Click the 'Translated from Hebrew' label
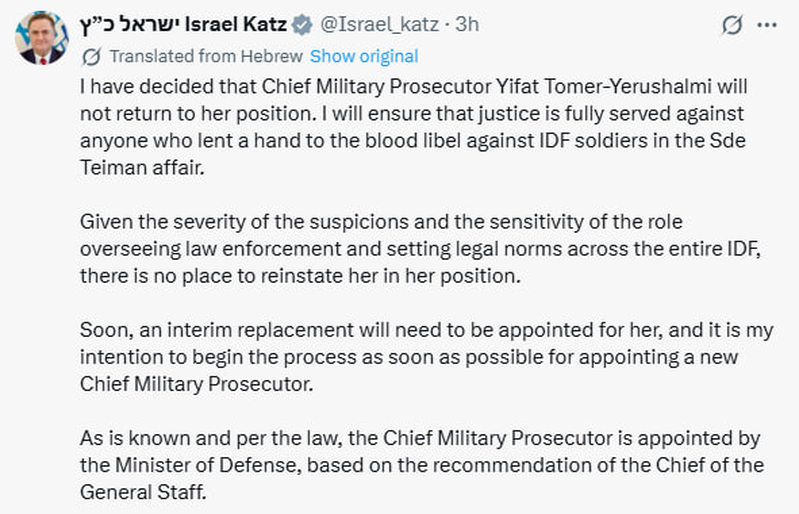799x514 pixels. pos(206,56)
